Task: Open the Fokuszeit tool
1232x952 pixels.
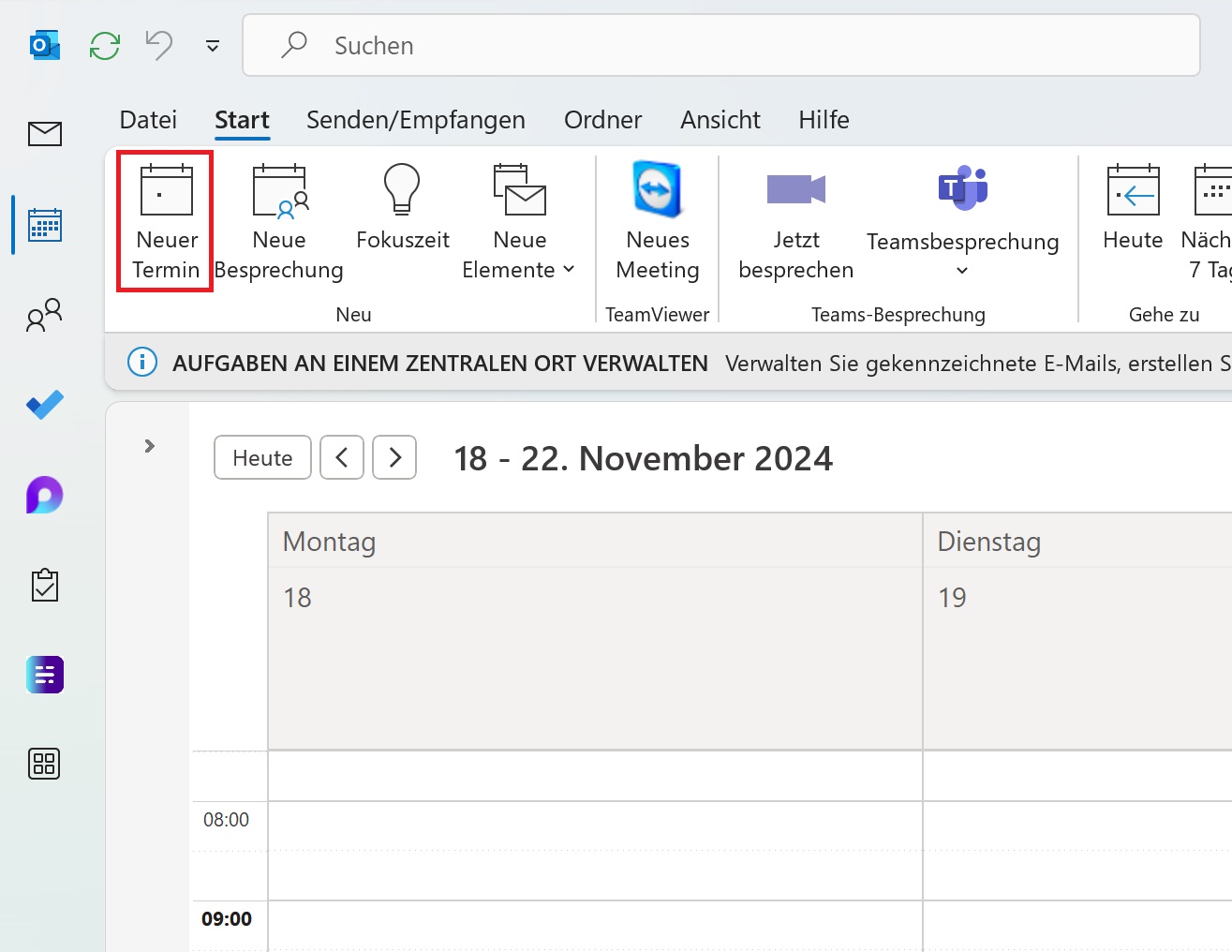Action: [x=402, y=220]
